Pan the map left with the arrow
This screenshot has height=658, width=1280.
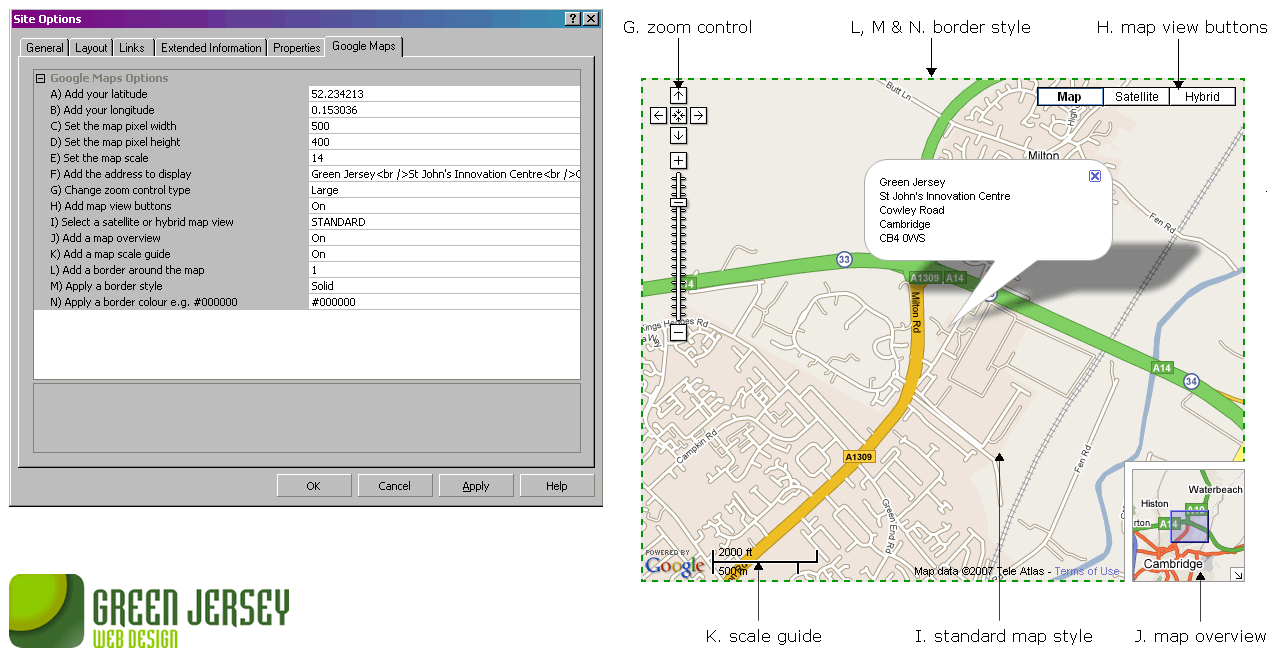[658, 116]
